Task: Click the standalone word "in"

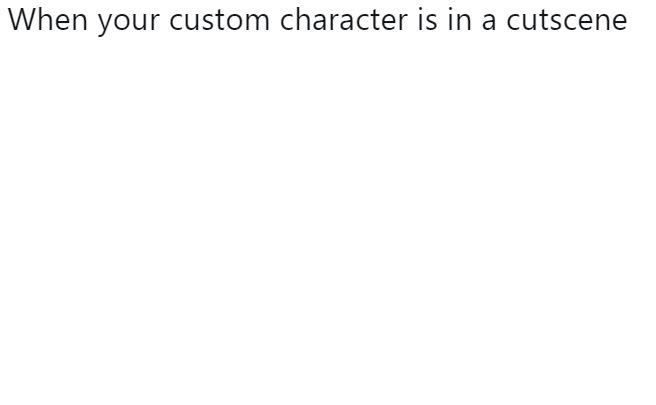Action: tap(459, 20)
